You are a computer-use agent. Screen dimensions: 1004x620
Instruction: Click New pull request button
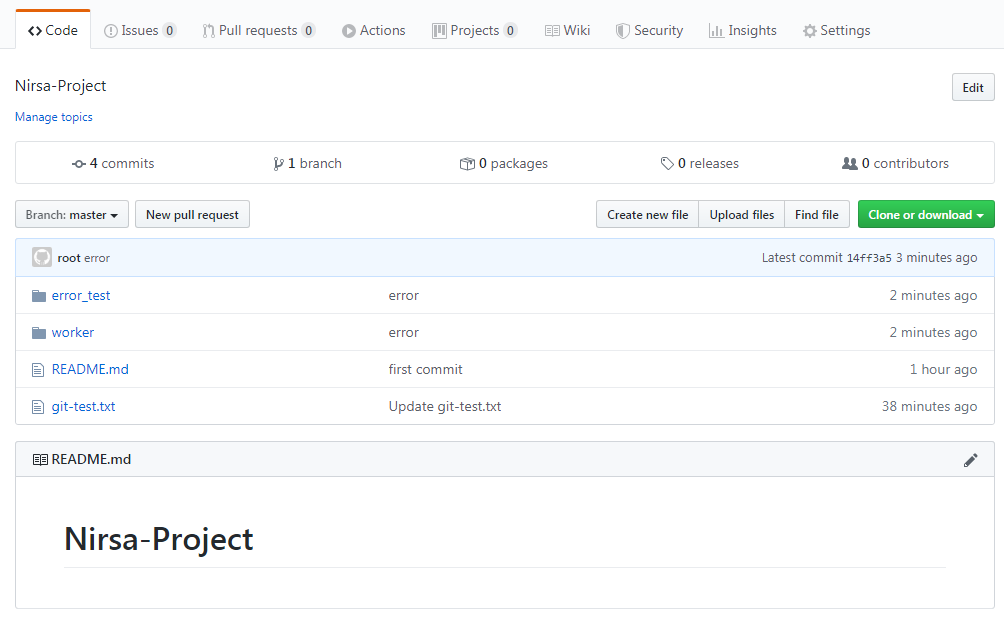click(192, 215)
